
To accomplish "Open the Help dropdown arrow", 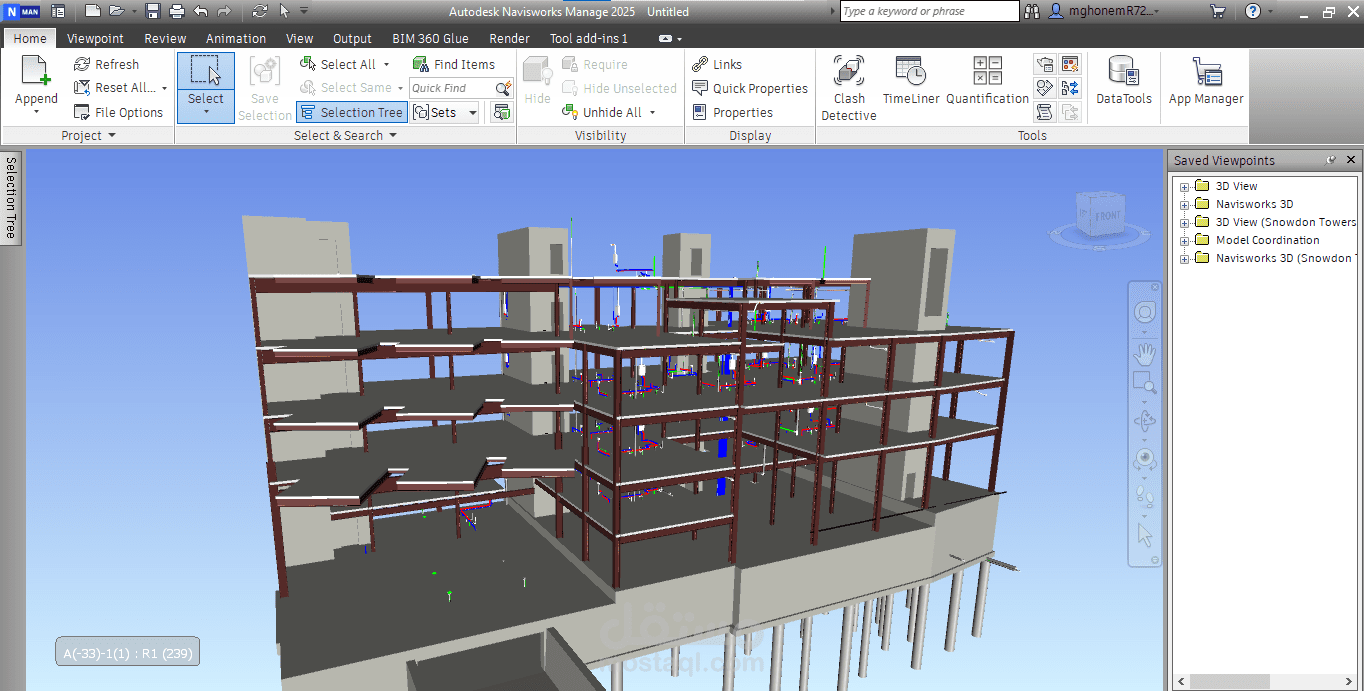I will [x=1271, y=11].
